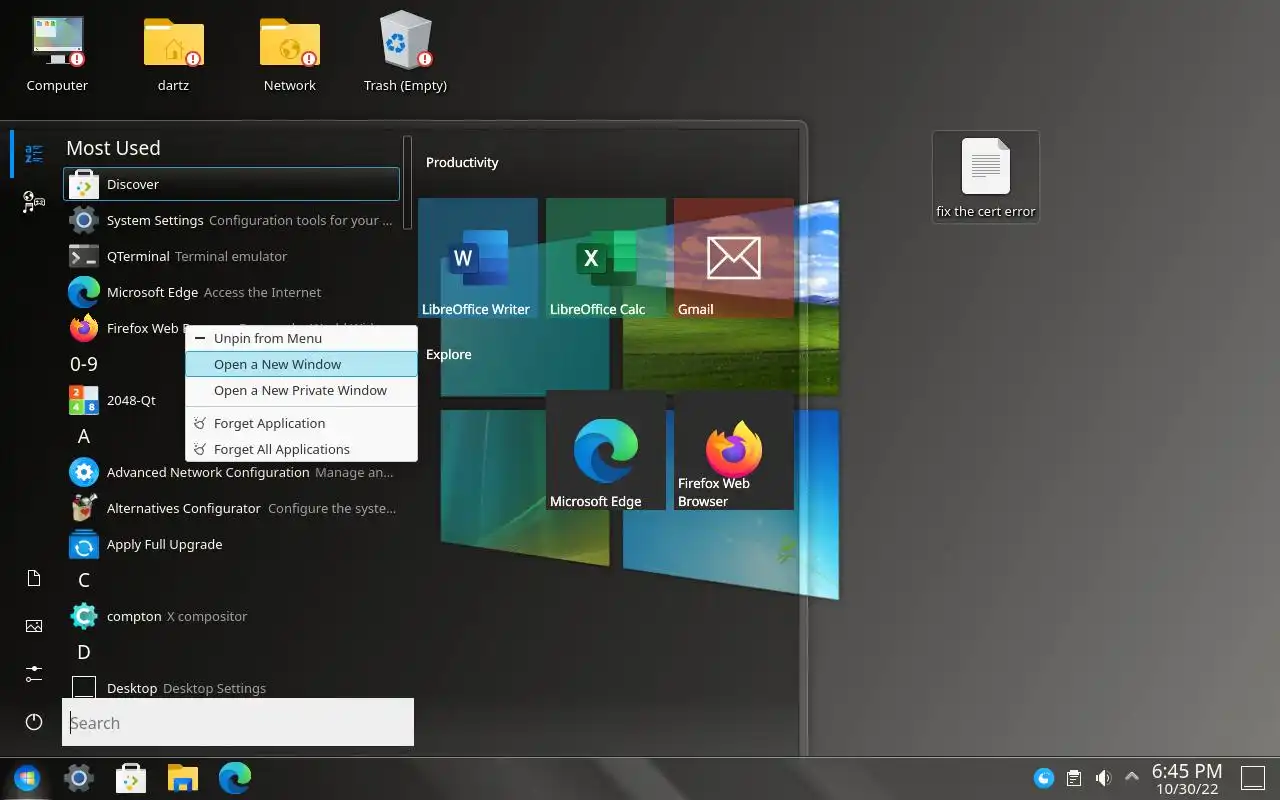This screenshot has height=800, width=1280.
Task: Click the Start menu button in the taskbar
Action: point(26,778)
